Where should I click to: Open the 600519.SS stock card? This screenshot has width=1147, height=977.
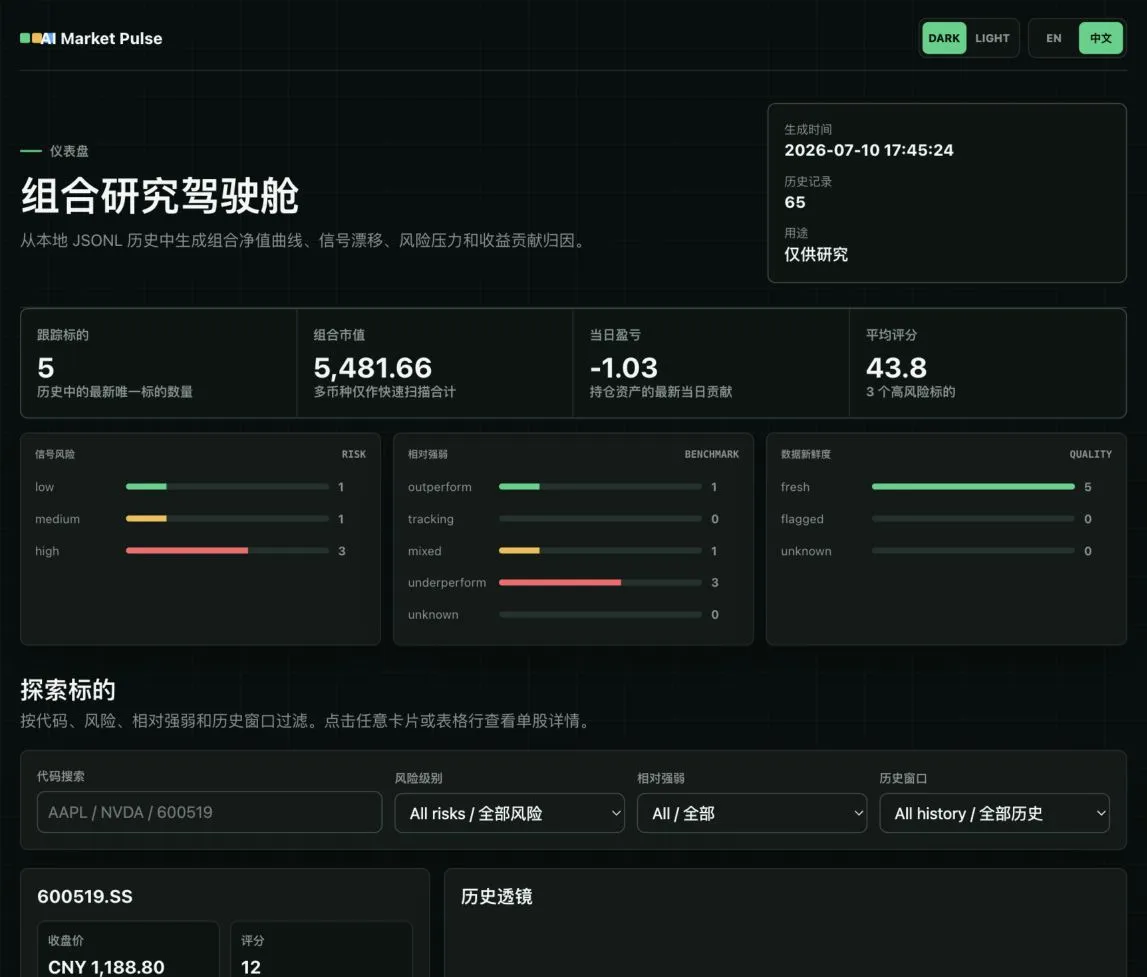(x=225, y=923)
